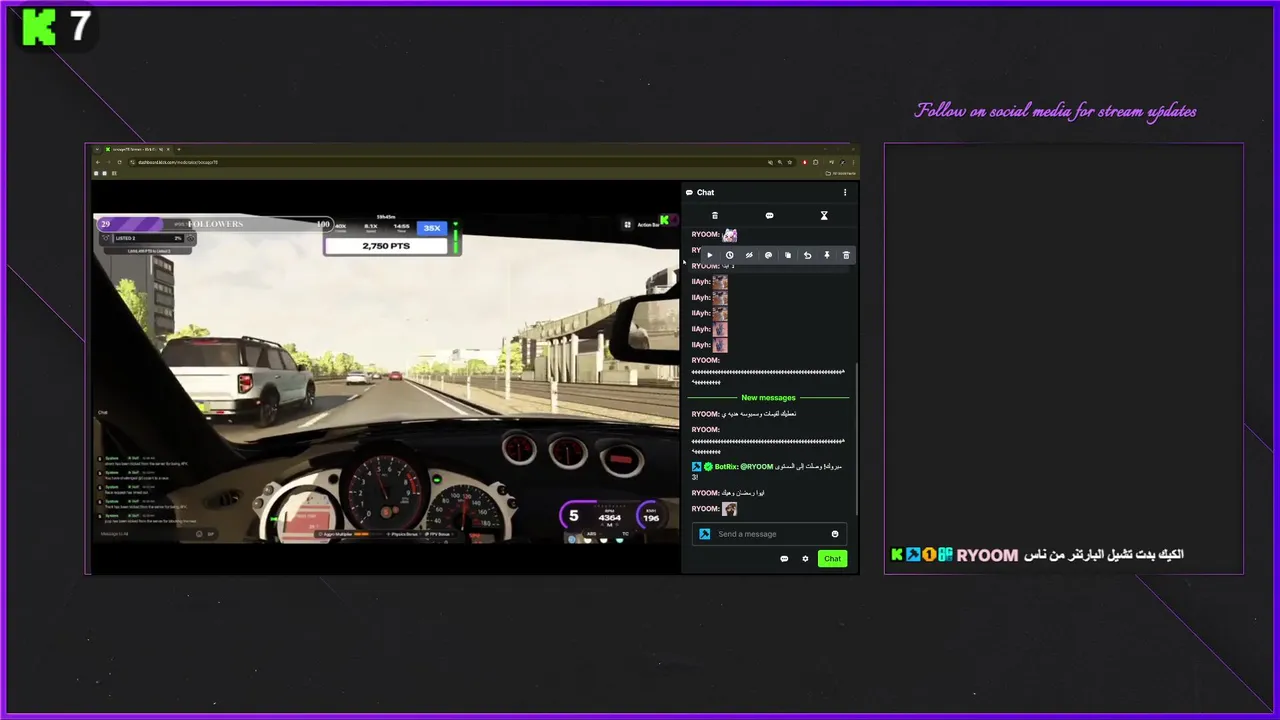1280x720 pixels.
Task: Click the in-game Message to All field
Action: click(155, 534)
